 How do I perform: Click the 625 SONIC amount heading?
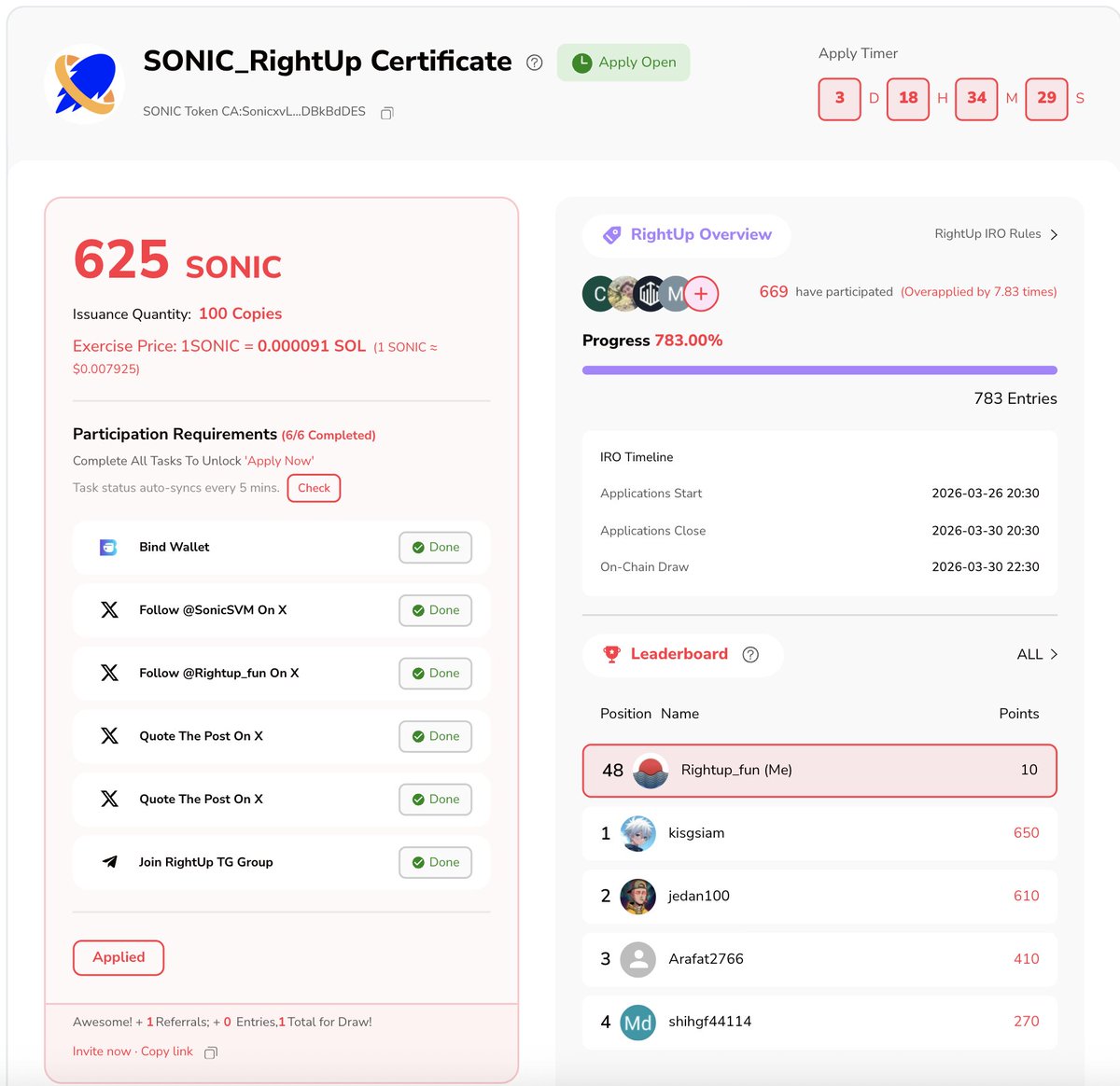pos(177,260)
